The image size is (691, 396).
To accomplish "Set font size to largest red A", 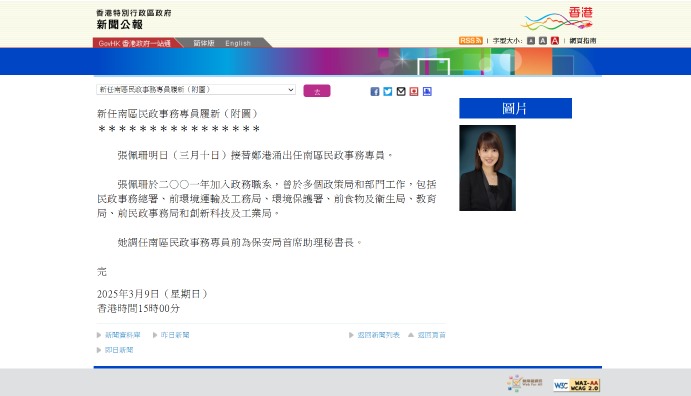I will [555, 41].
